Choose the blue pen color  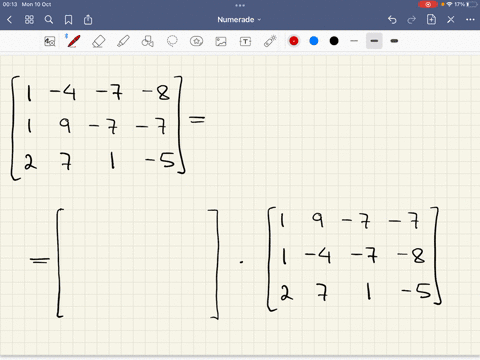point(314,41)
